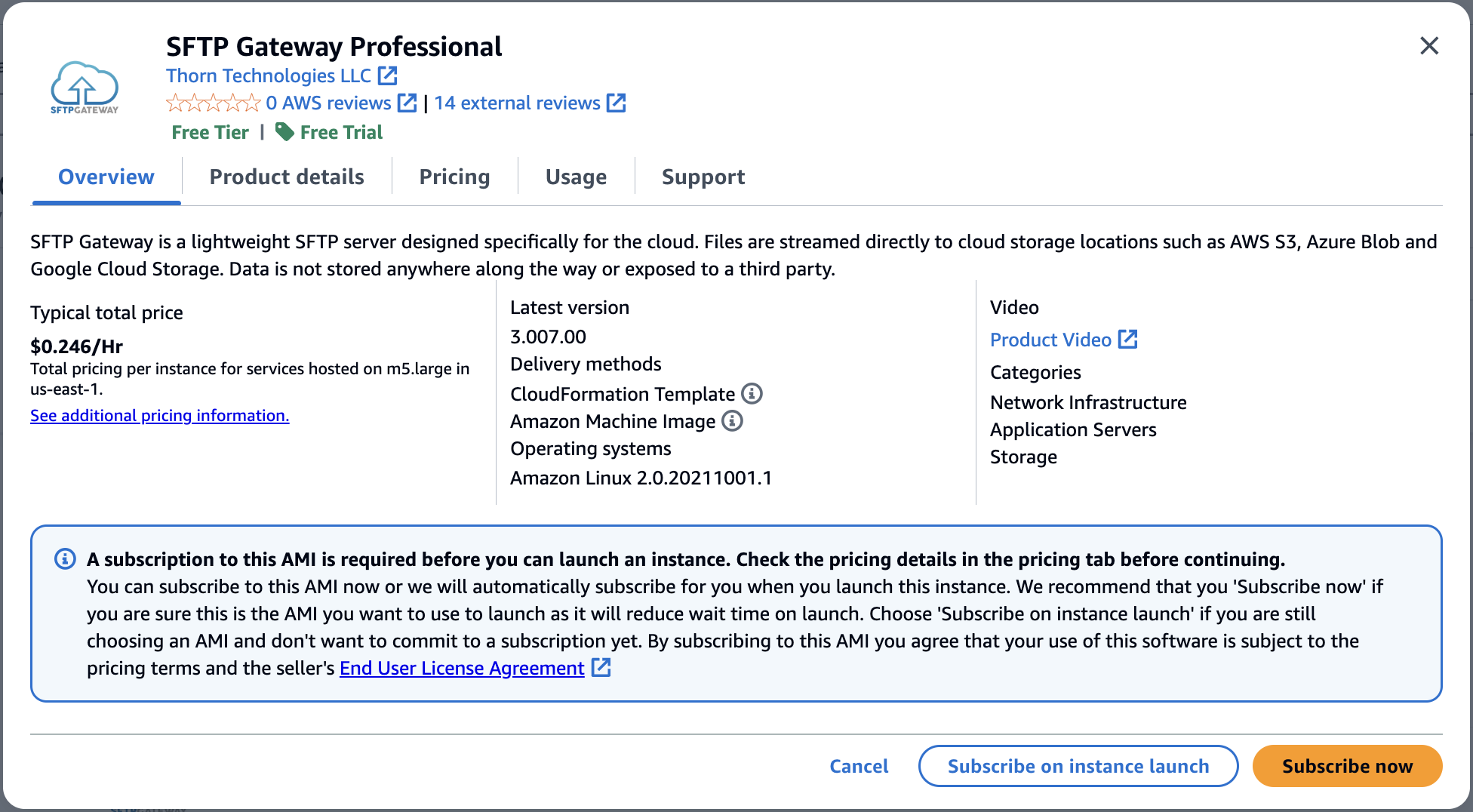Click external link icon after 14 external reviews

(617, 103)
